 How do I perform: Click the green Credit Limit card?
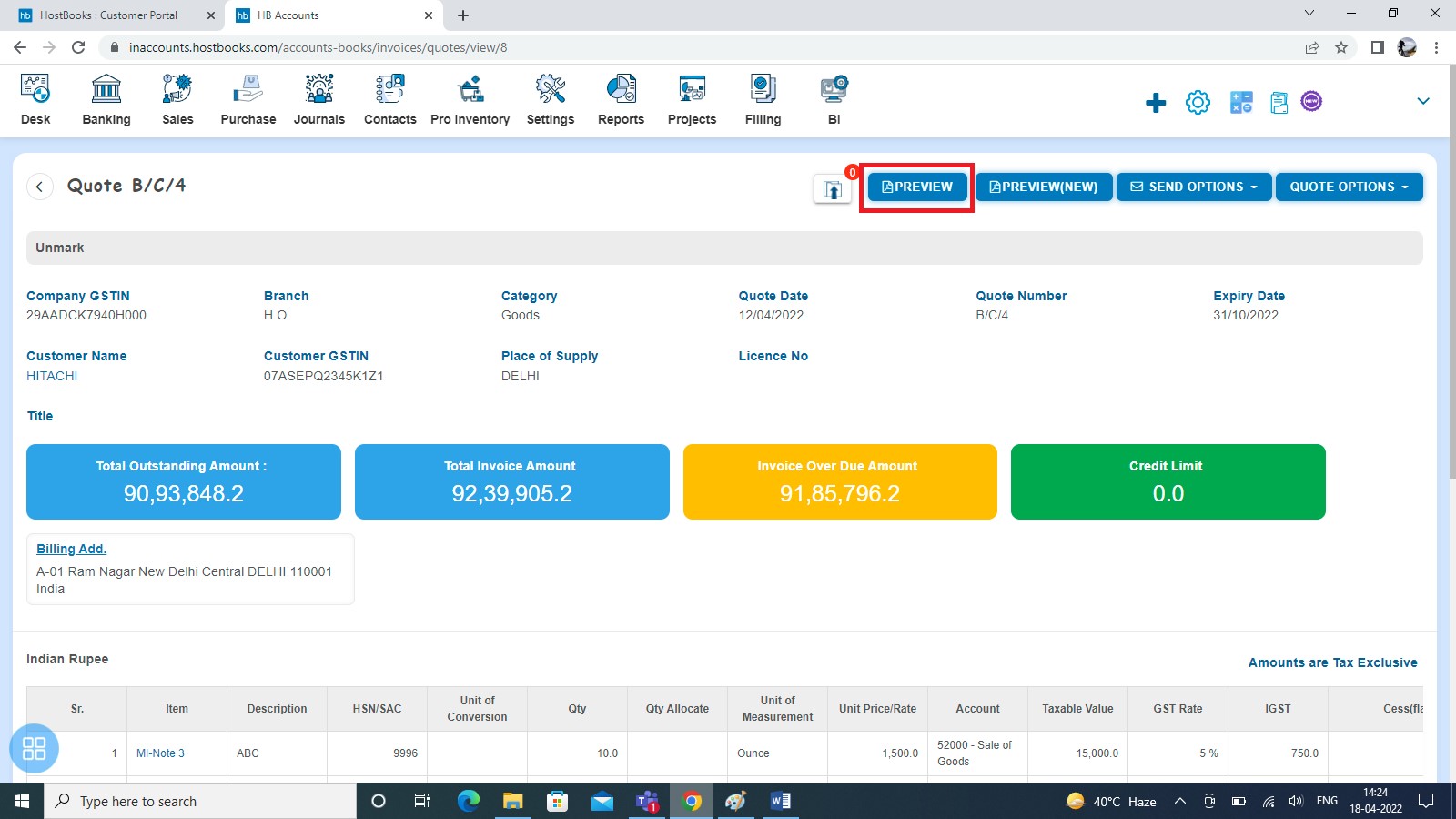click(x=1168, y=481)
